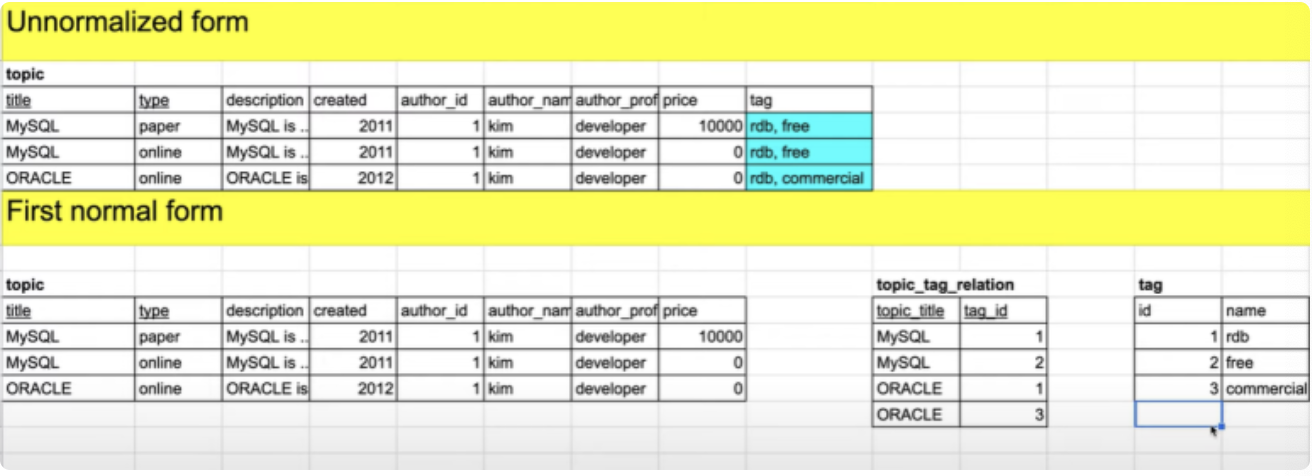Select the "free" name cell in tag table
The height and width of the screenshot is (476, 1312).
(x=1265, y=363)
